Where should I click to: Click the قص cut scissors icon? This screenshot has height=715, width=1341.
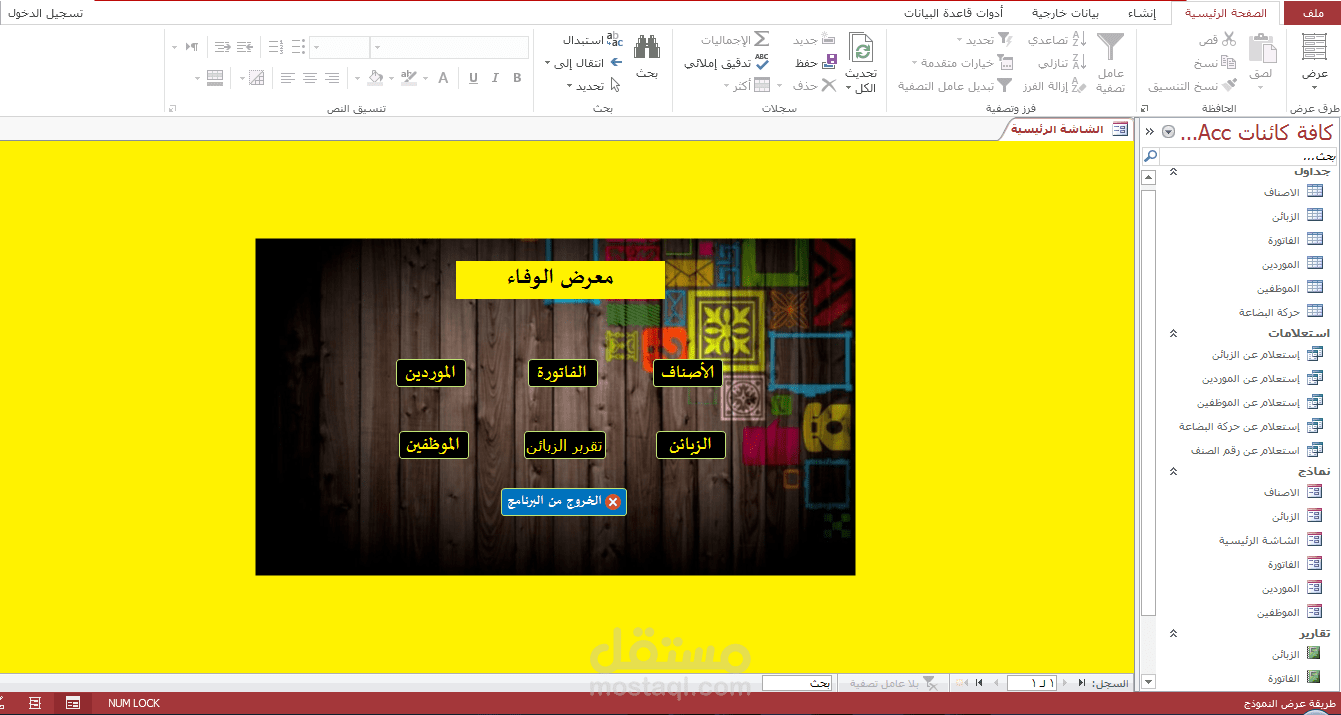click(x=1228, y=39)
